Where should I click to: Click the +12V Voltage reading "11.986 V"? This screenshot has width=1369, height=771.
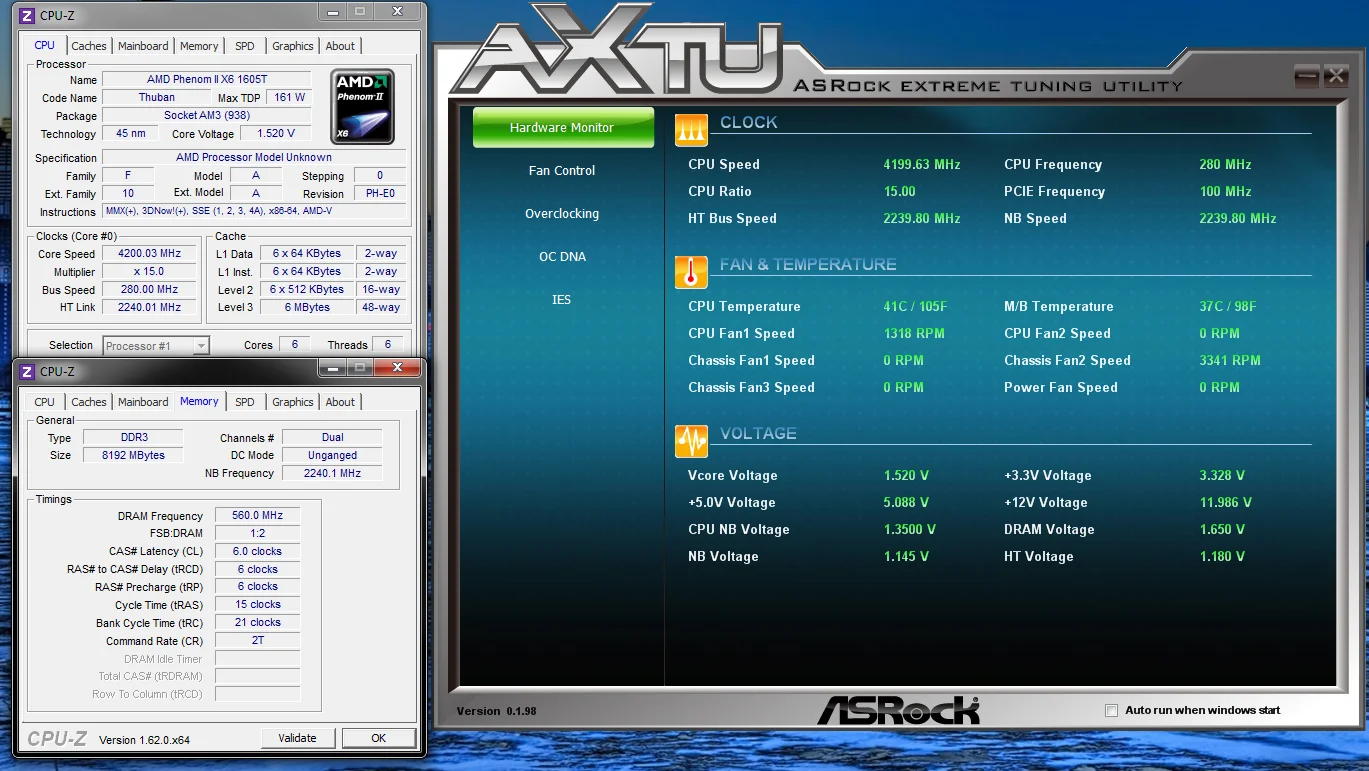[x=1226, y=503]
